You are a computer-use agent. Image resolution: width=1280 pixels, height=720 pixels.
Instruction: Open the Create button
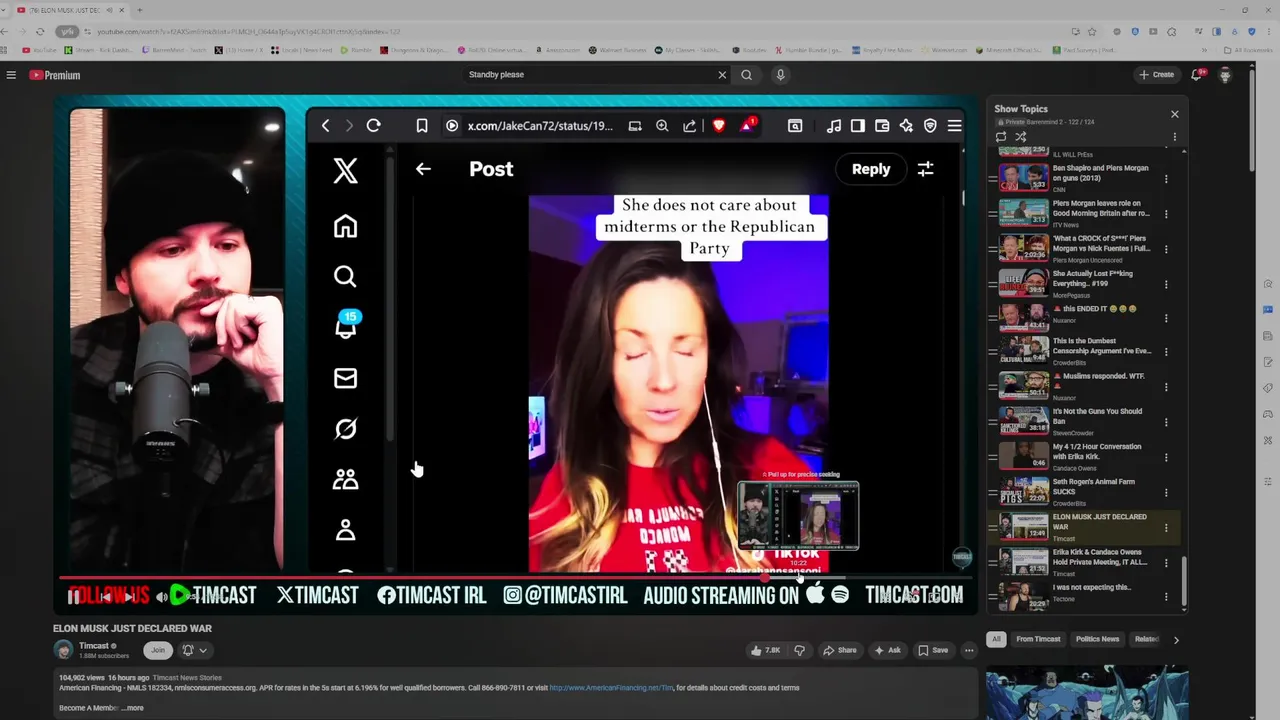(x=1156, y=75)
